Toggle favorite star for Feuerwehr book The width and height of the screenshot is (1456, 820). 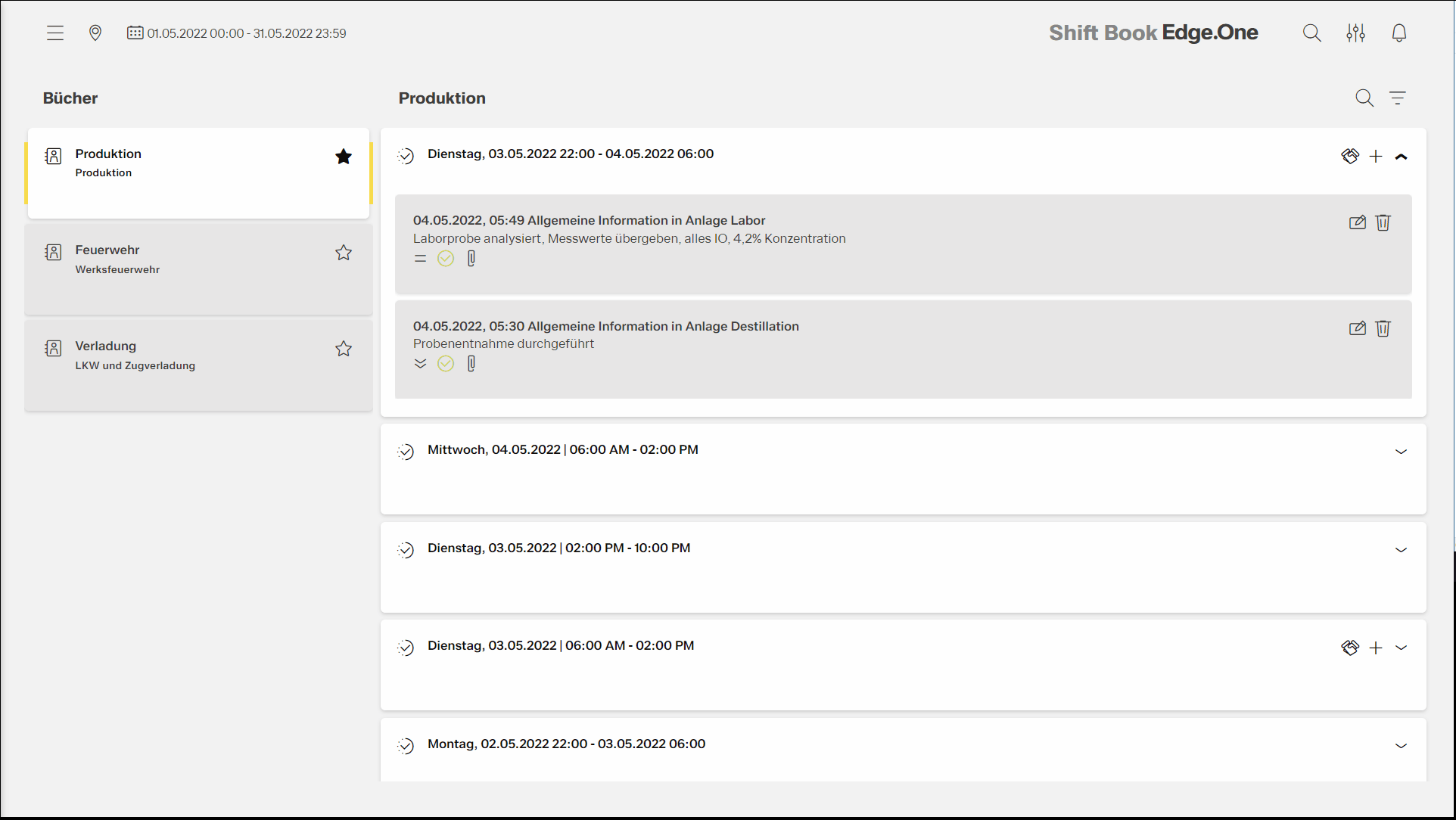coord(344,253)
